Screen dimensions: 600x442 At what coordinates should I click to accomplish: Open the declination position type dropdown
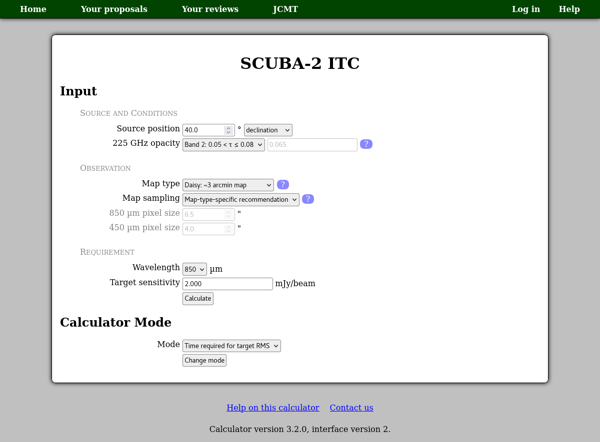coord(268,130)
